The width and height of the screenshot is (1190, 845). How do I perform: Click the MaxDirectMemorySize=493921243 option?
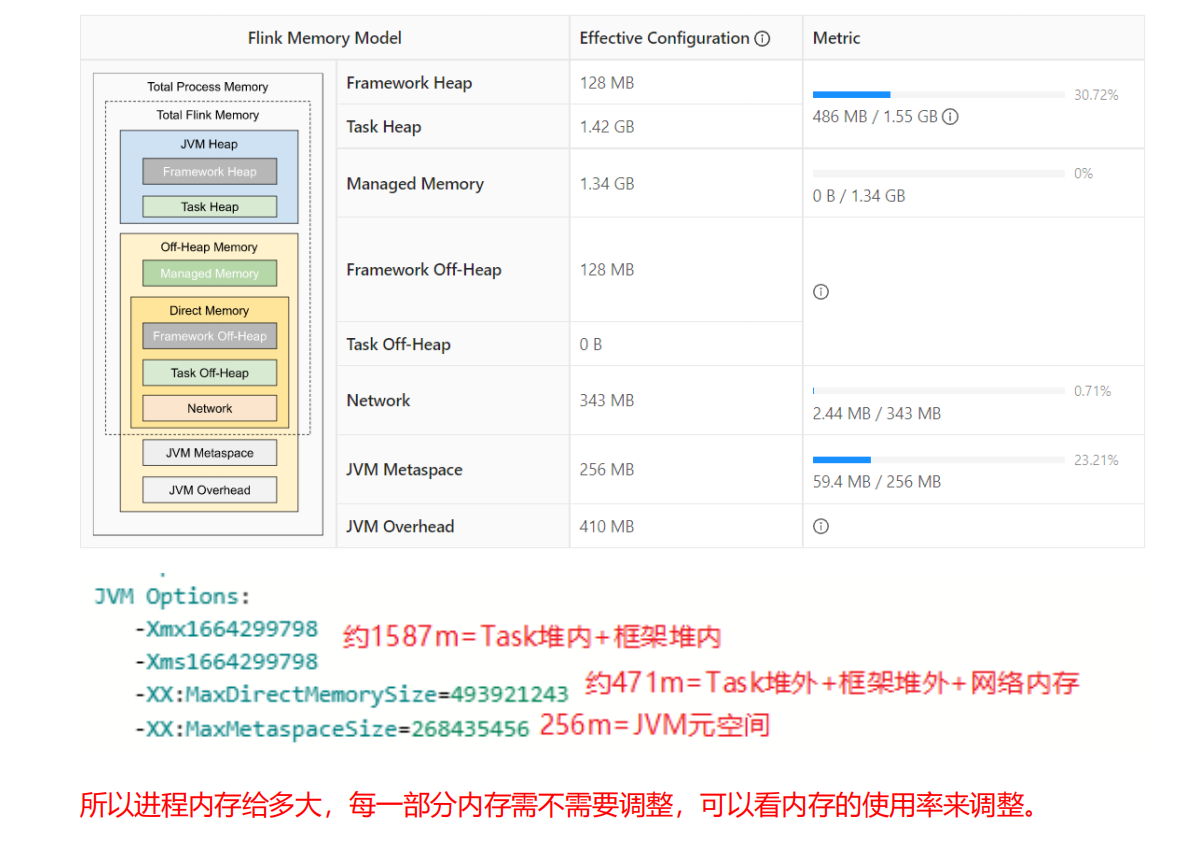(351, 695)
